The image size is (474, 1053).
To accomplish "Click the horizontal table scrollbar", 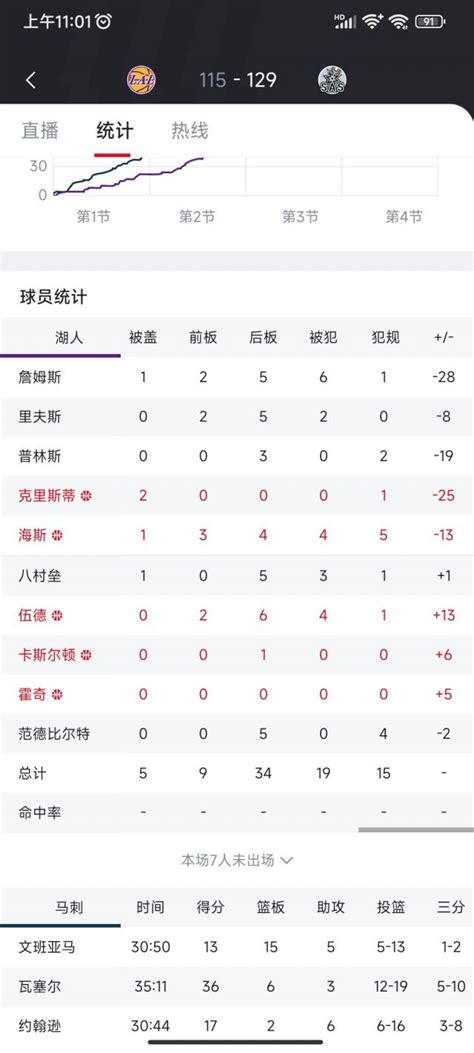I will tap(416, 830).
